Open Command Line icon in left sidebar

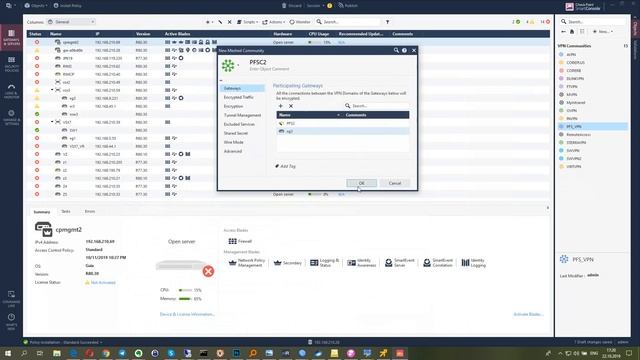click(x=11, y=298)
